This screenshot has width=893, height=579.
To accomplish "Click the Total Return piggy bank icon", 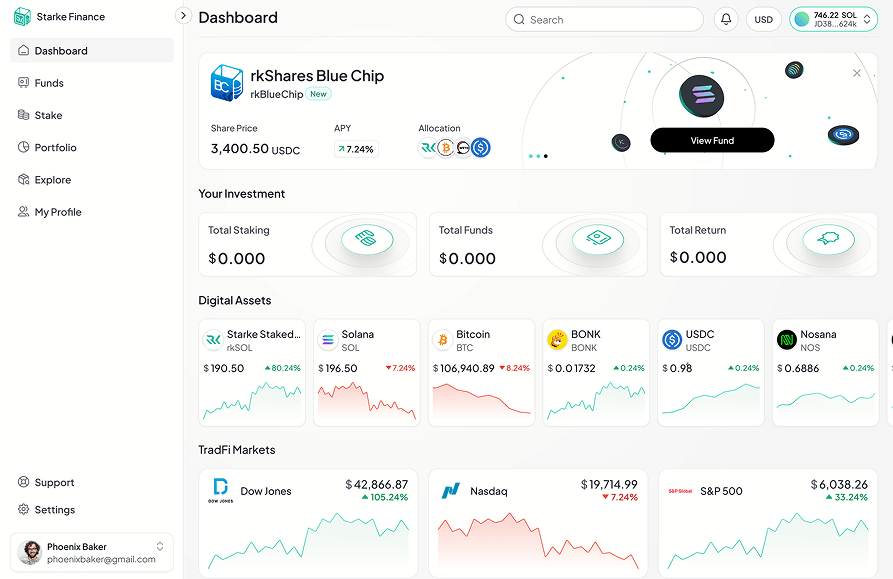I will (x=829, y=239).
